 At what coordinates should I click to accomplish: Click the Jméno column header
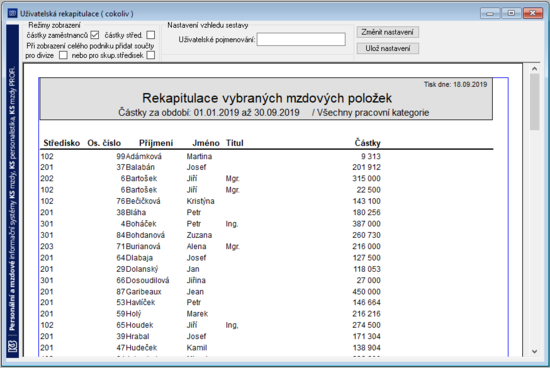[x=206, y=143]
